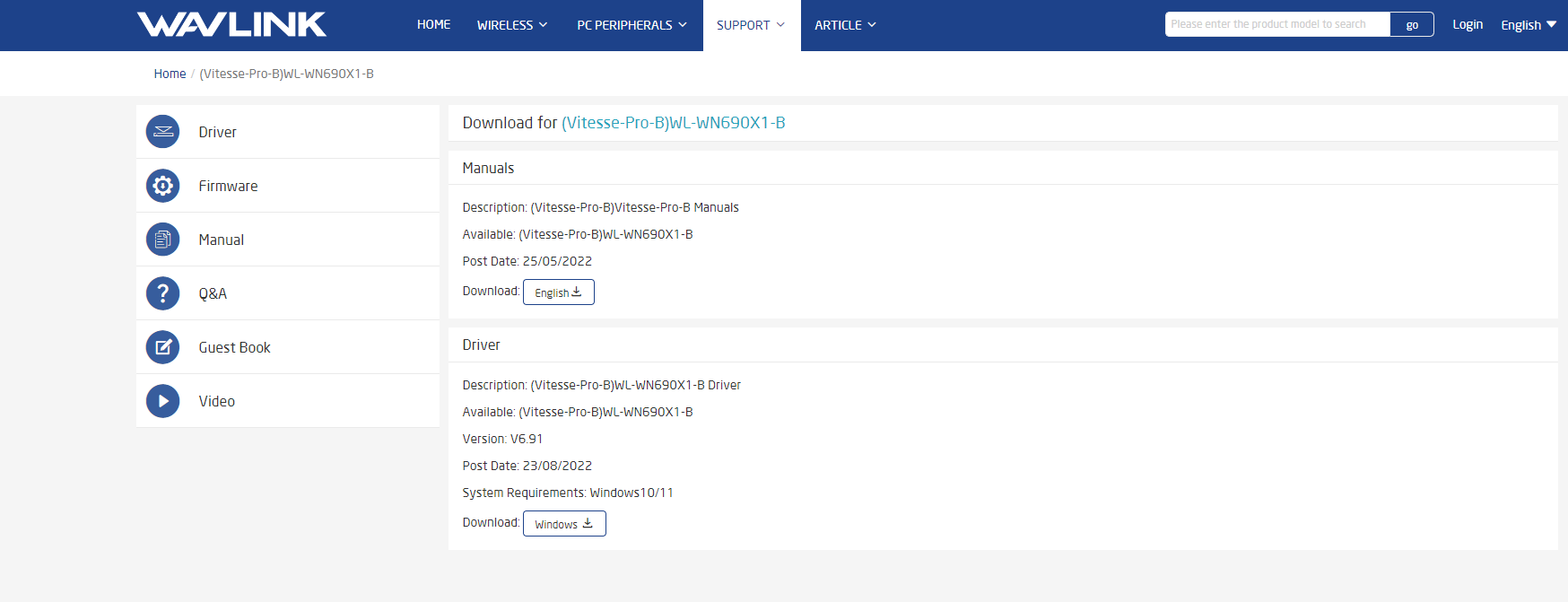Click the Manual document icon

click(162, 240)
